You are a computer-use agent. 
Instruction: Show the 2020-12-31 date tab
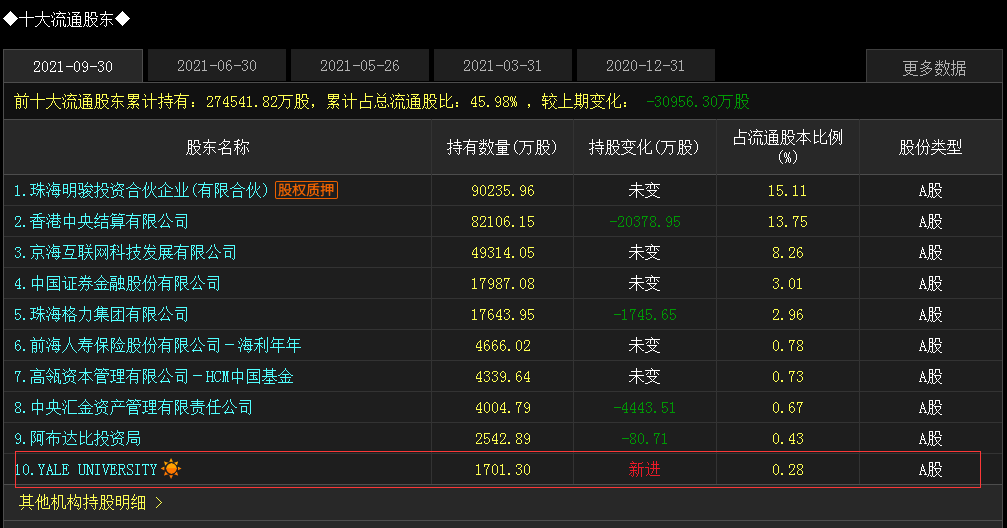click(x=645, y=66)
